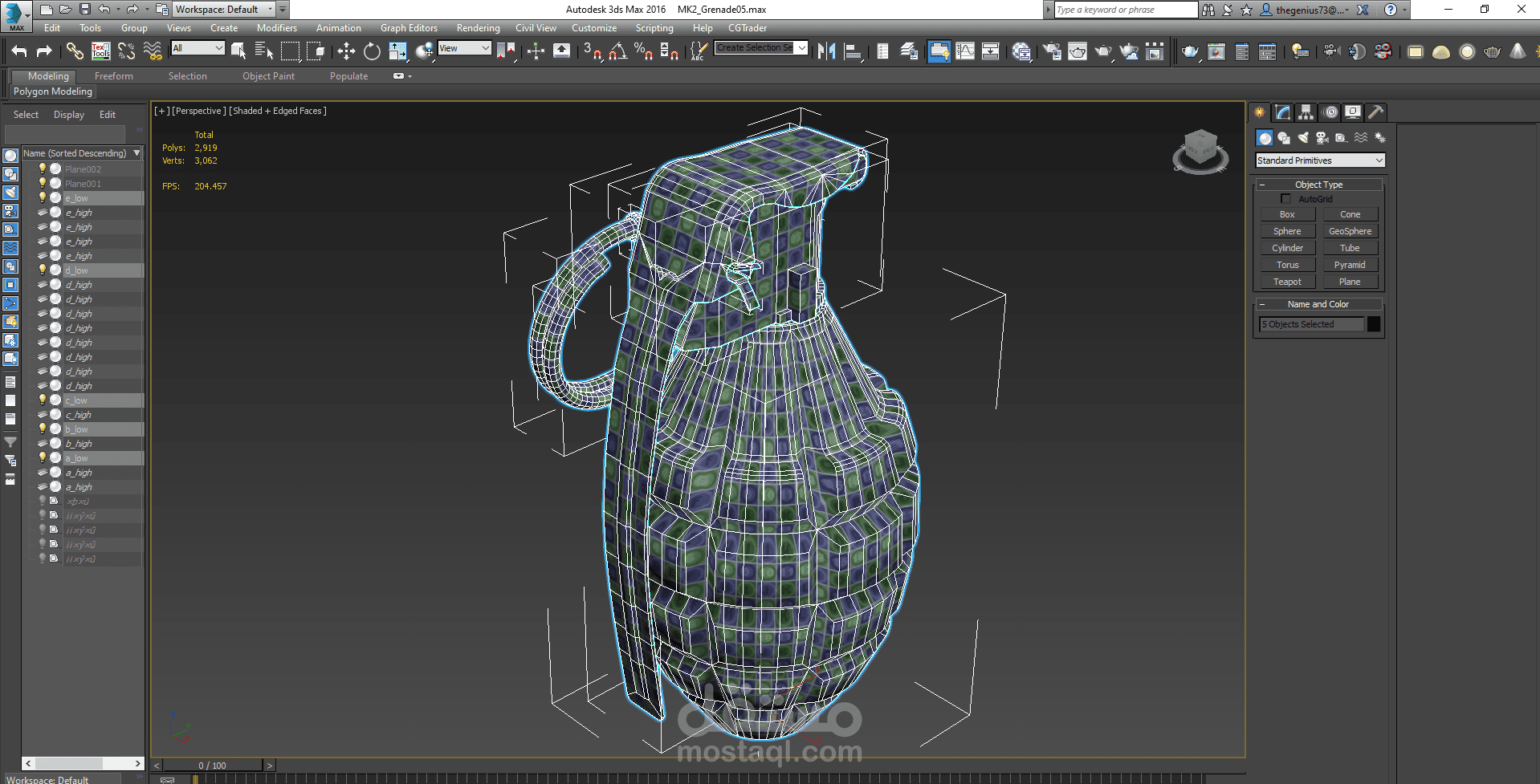Activate the Select and Move tool
The height and width of the screenshot is (784, 1540).
click(346, 51)
